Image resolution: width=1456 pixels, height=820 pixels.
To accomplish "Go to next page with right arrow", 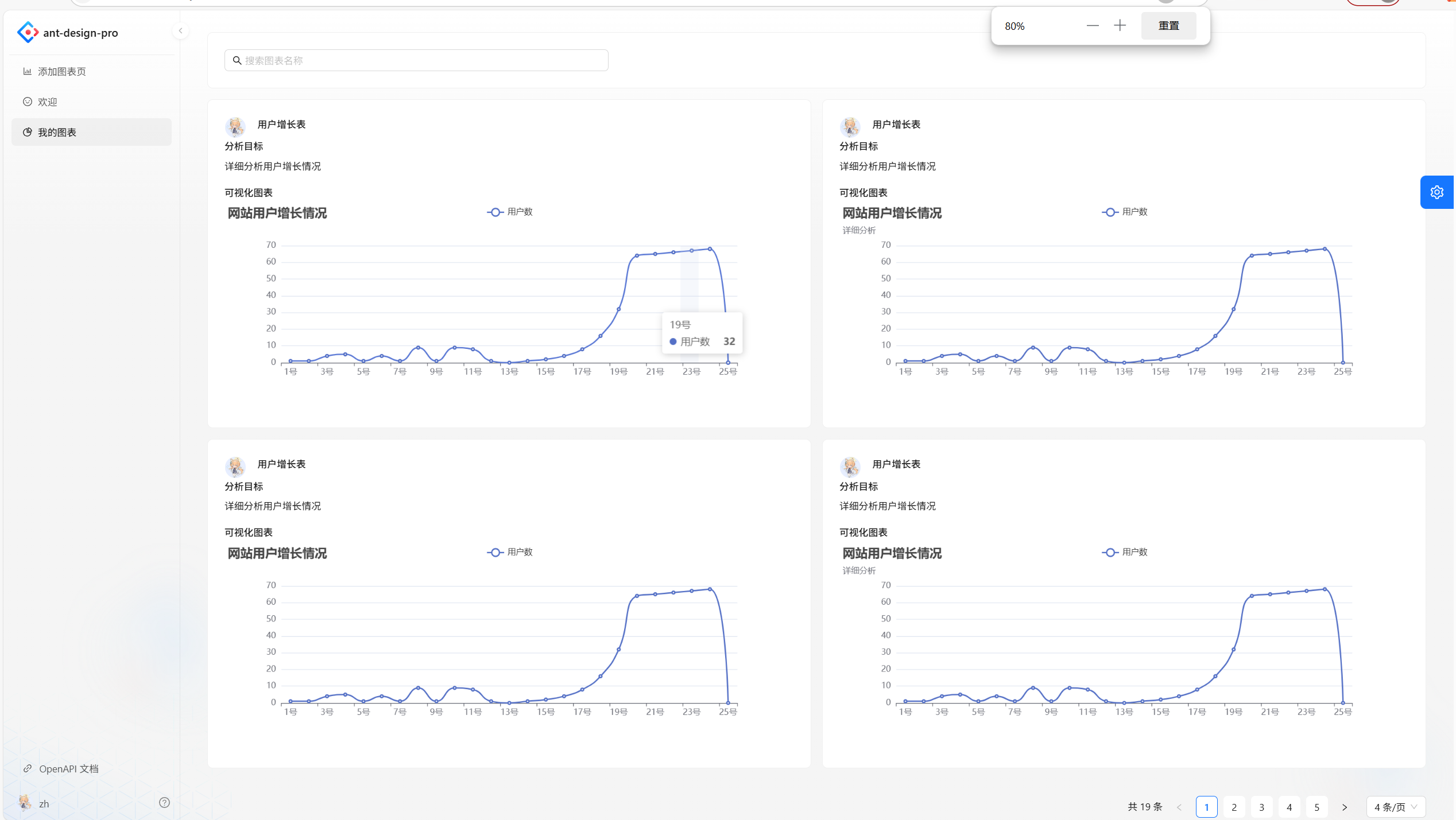I will click(1344, 807).
